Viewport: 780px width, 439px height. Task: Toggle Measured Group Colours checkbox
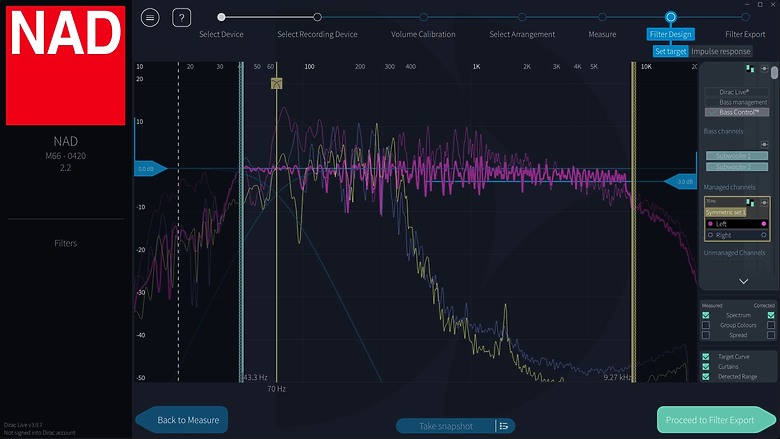pos(706,325)
